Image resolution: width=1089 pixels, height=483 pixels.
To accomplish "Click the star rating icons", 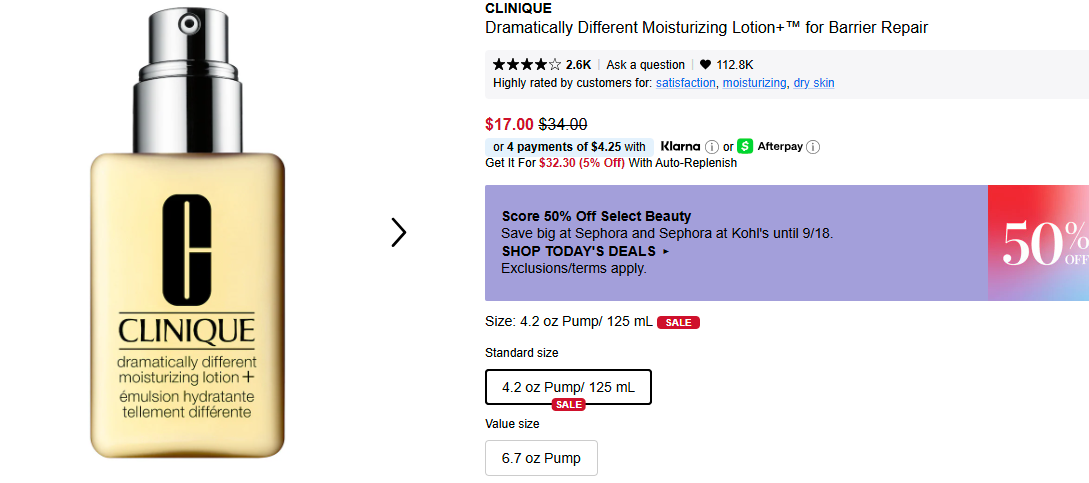I will click(527, 65).
